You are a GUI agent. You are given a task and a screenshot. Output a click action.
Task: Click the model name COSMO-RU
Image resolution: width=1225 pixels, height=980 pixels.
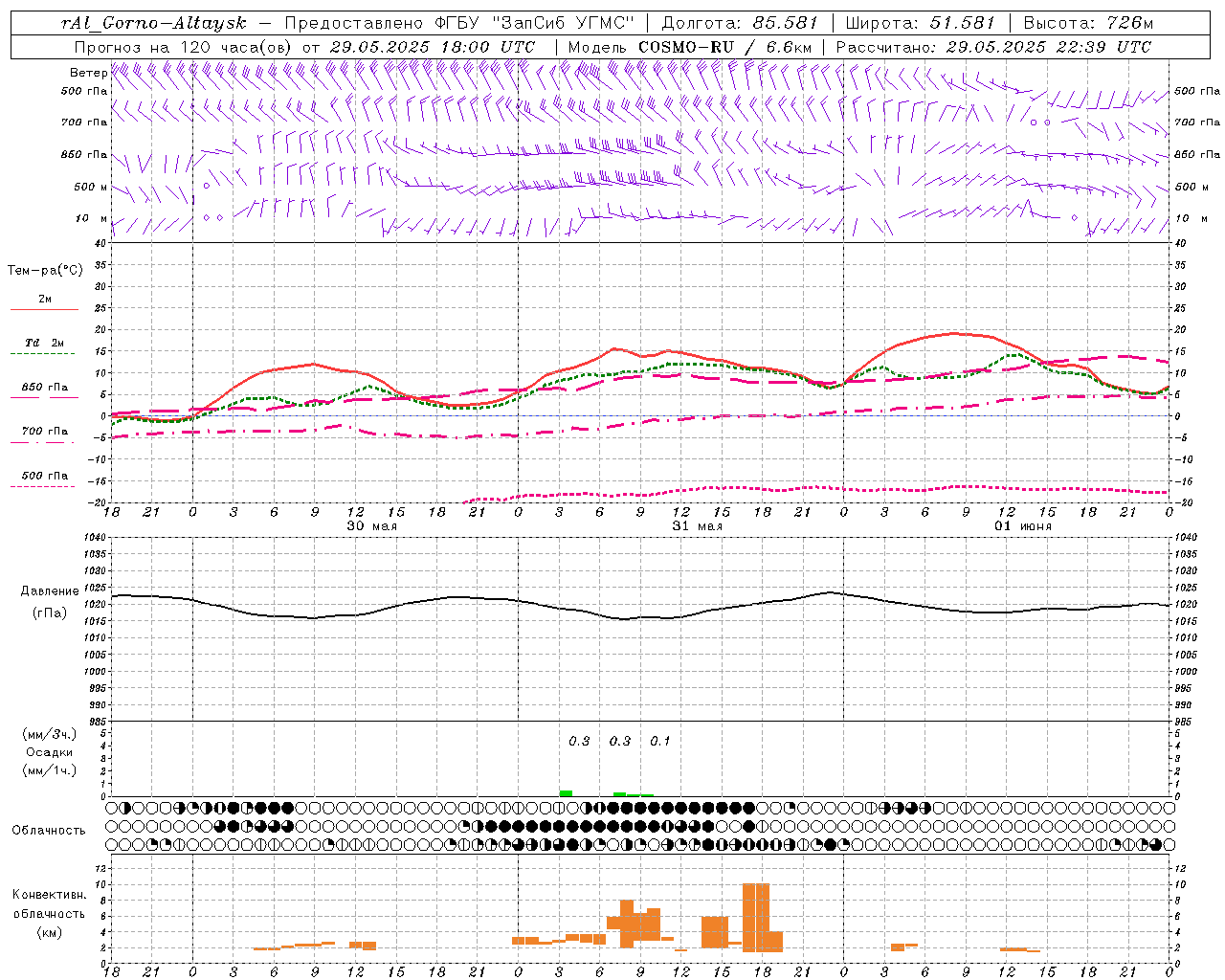pos(686,47)
